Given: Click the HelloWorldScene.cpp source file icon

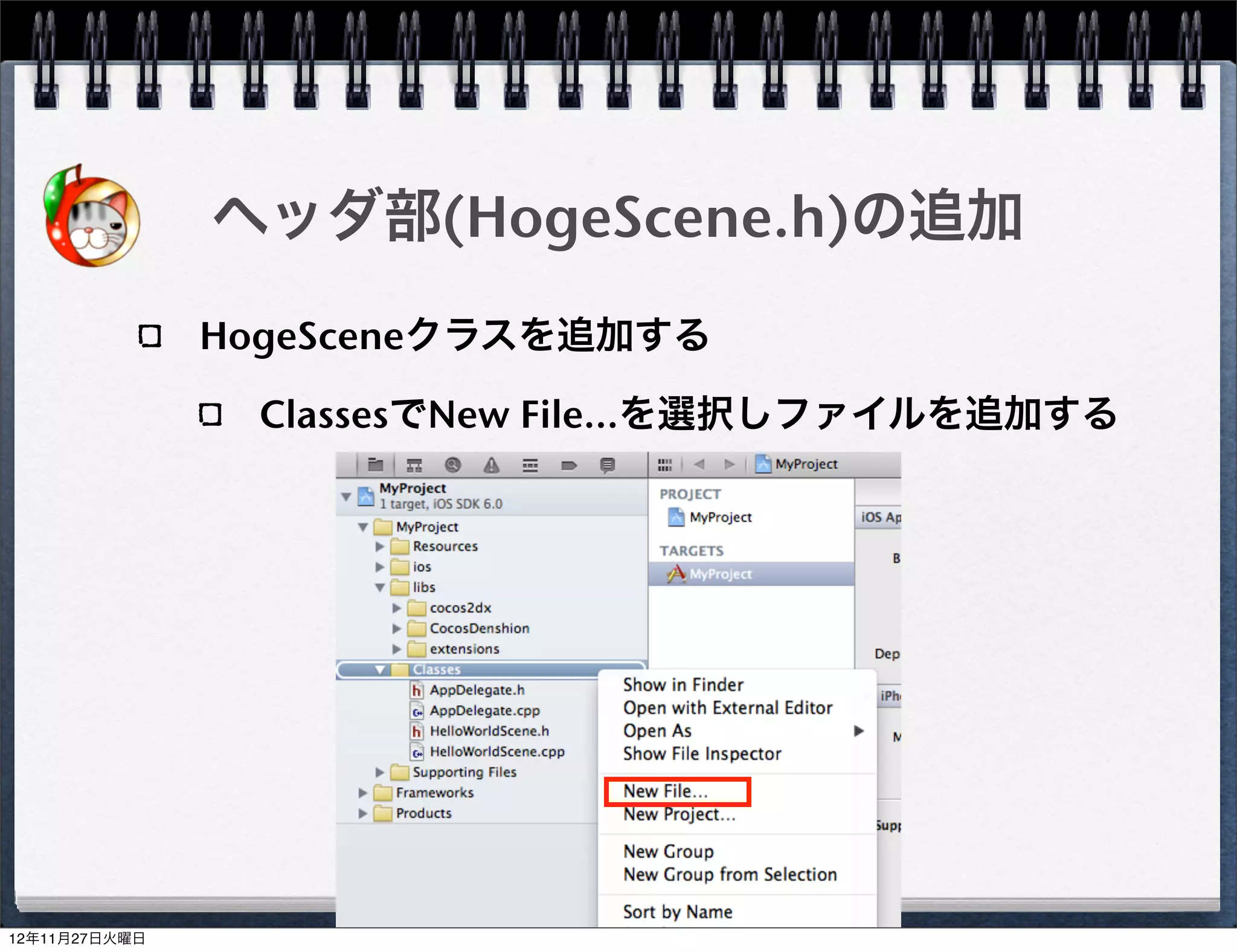Looking at the screenshot, I should pyautogui.click(x=416, y=751).
